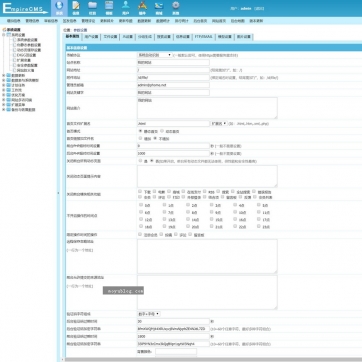Click the sidebar collapse handle arrow

(59, 193)
